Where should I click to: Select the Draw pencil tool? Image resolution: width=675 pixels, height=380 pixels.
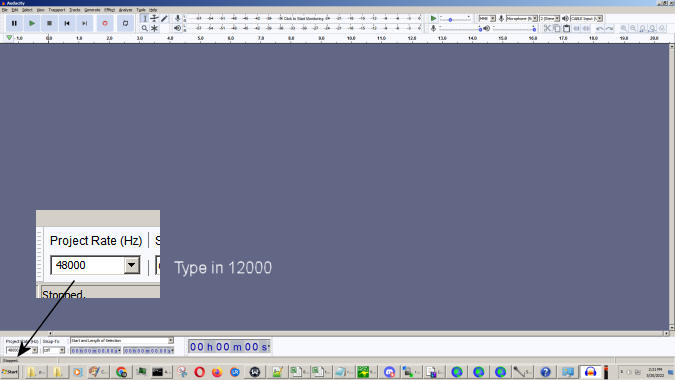pyautogui.click(x=164, y=19)
